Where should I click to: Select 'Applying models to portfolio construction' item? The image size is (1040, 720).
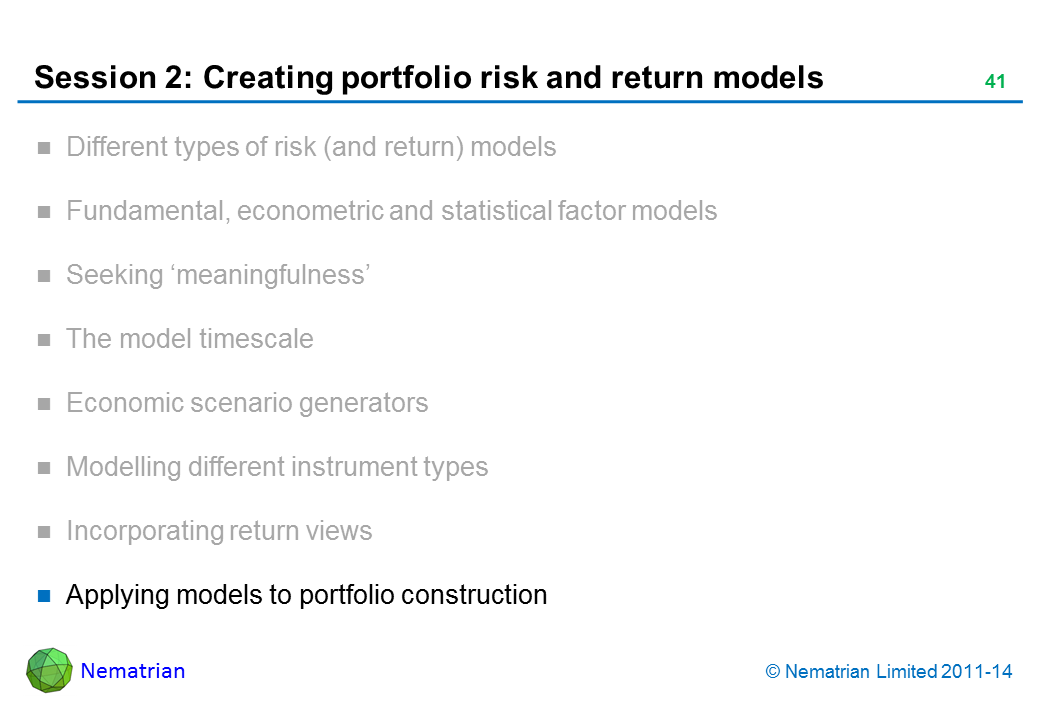click(306, 595)
